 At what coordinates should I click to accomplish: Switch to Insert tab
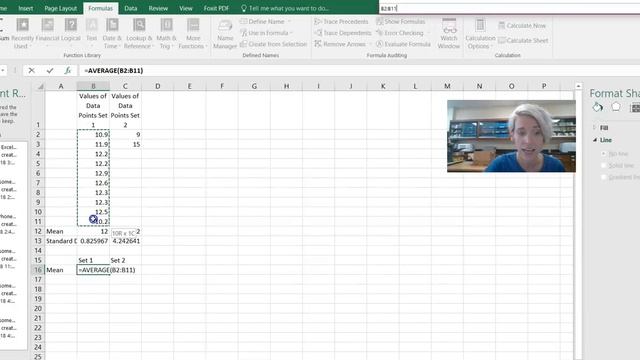[25, 8]
